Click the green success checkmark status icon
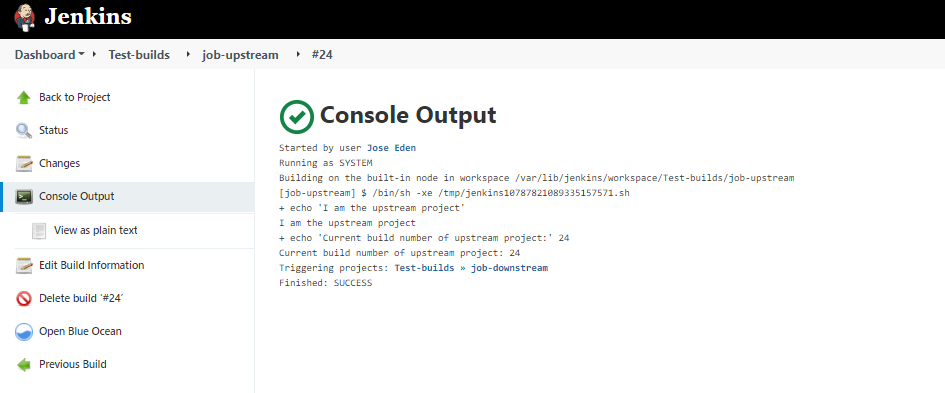Image resolution: width=945 pixels, height=393 pixels. [x=297, y=117]
